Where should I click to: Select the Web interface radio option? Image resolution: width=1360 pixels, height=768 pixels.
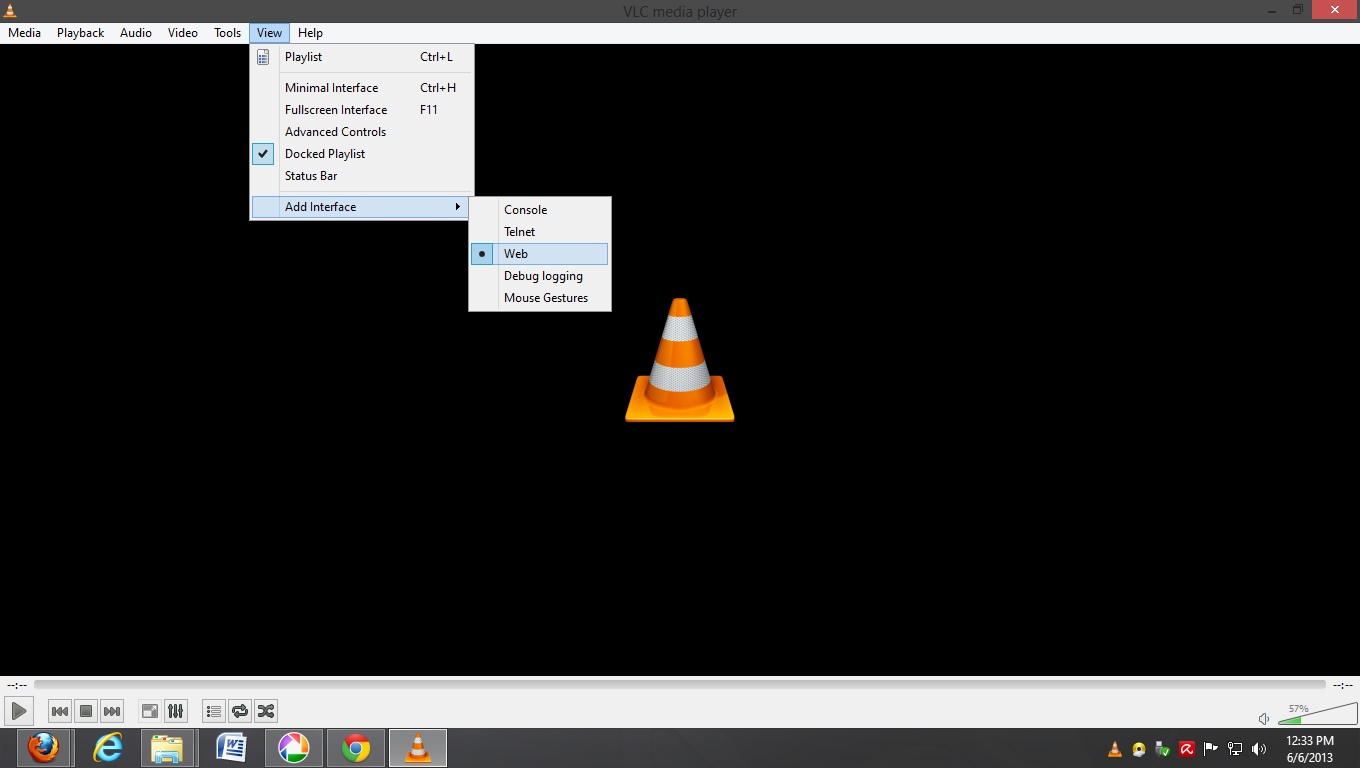click(x=540, y=254)
